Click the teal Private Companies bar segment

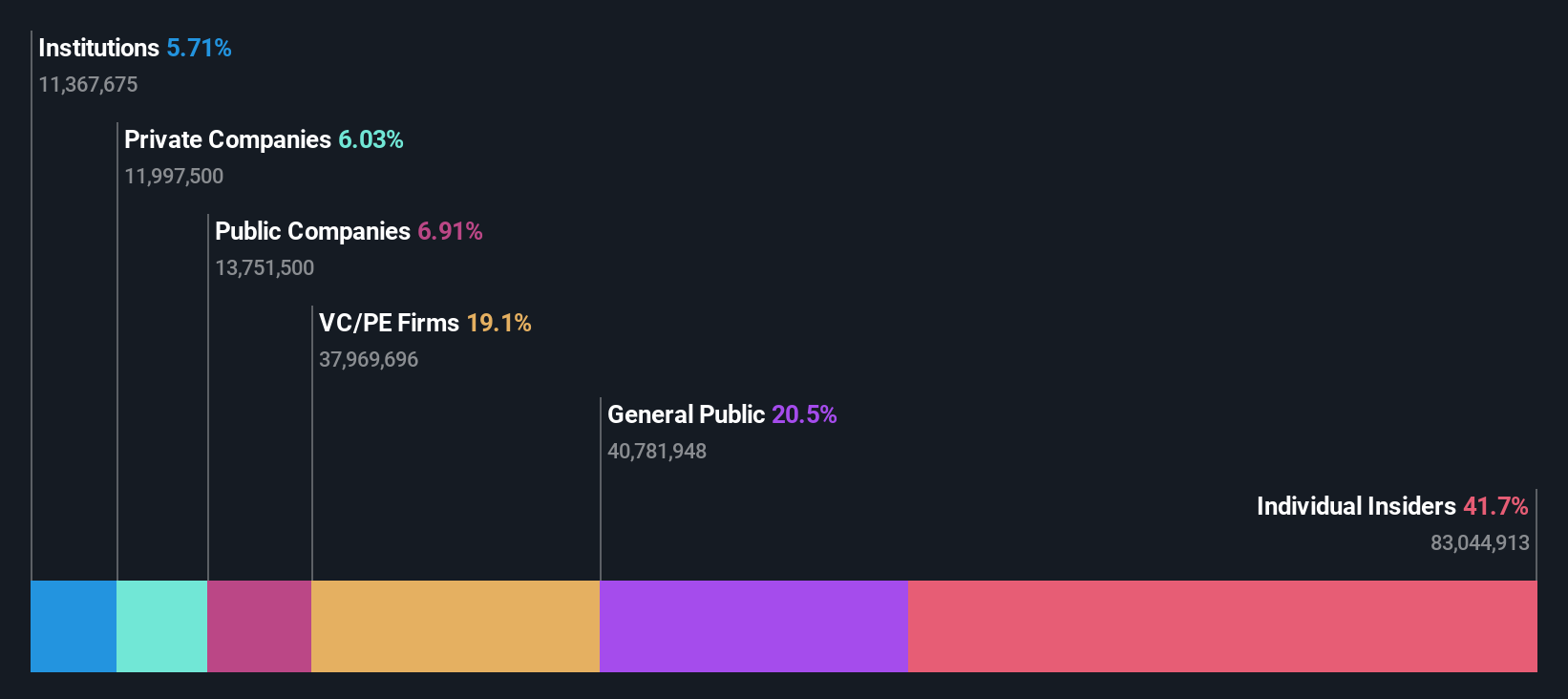[161, 626]
